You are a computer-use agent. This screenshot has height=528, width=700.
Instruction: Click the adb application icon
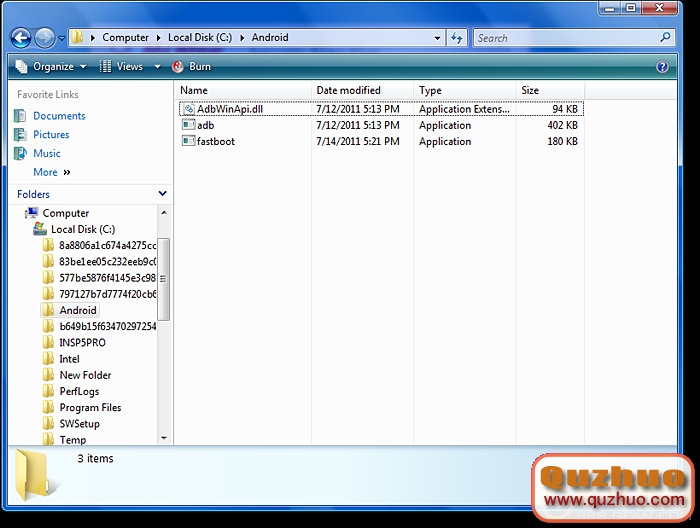click(188, 125)
